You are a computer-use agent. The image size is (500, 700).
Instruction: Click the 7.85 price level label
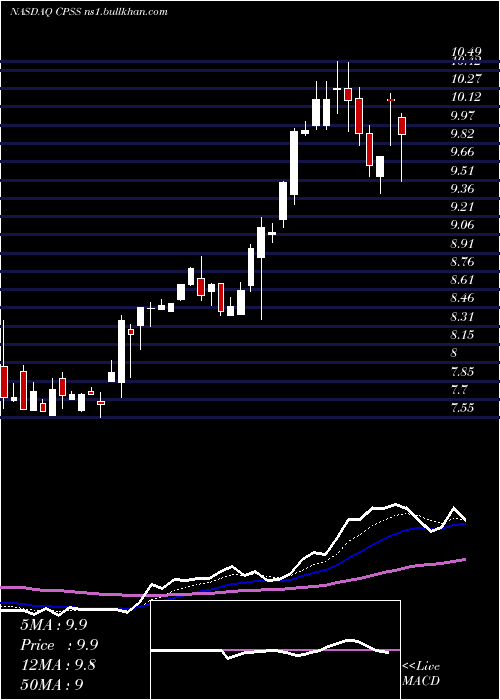(464, 372)
